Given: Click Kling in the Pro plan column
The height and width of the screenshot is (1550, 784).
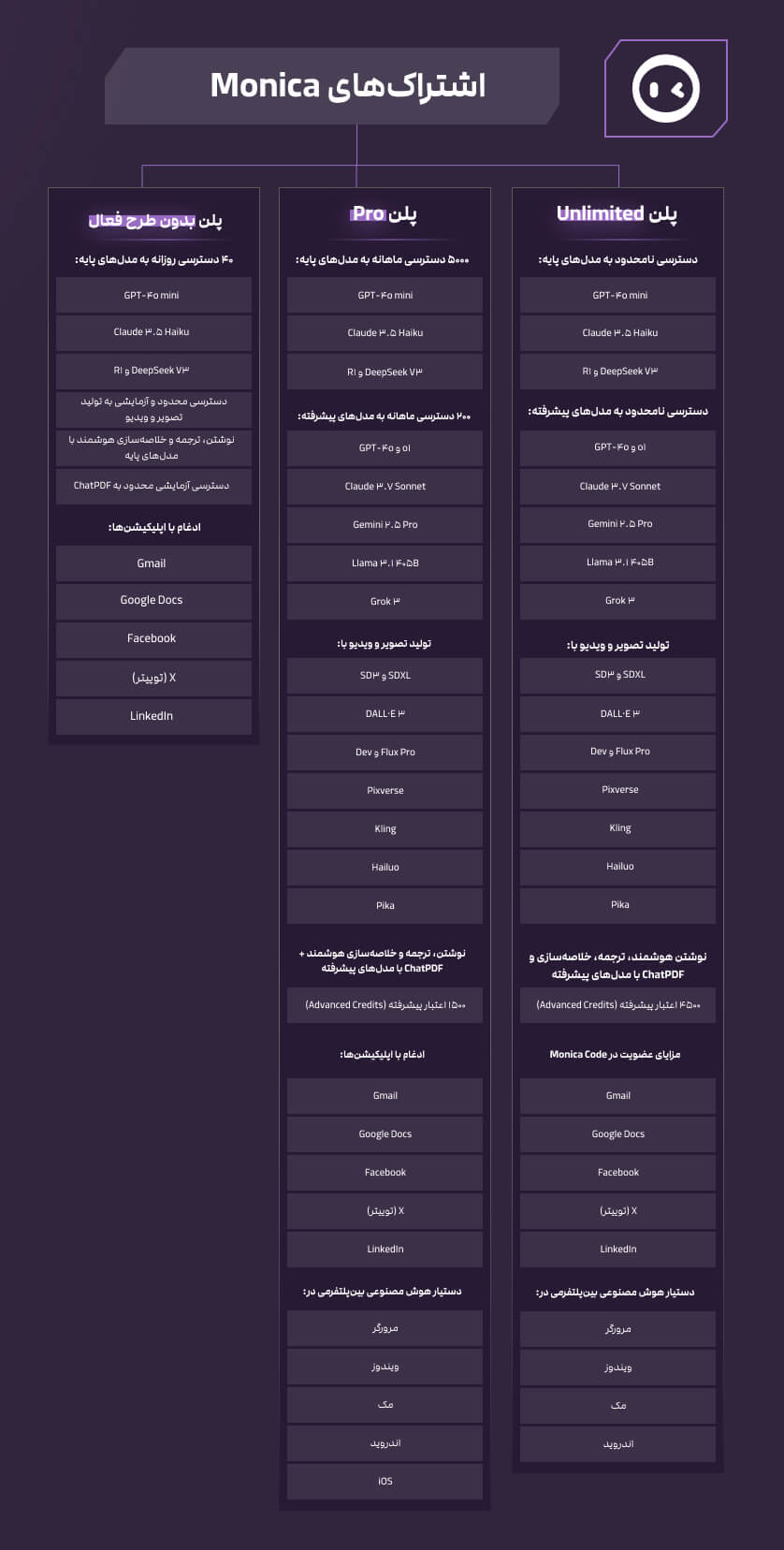Looking at the screenshot, I should click(385, 828).
